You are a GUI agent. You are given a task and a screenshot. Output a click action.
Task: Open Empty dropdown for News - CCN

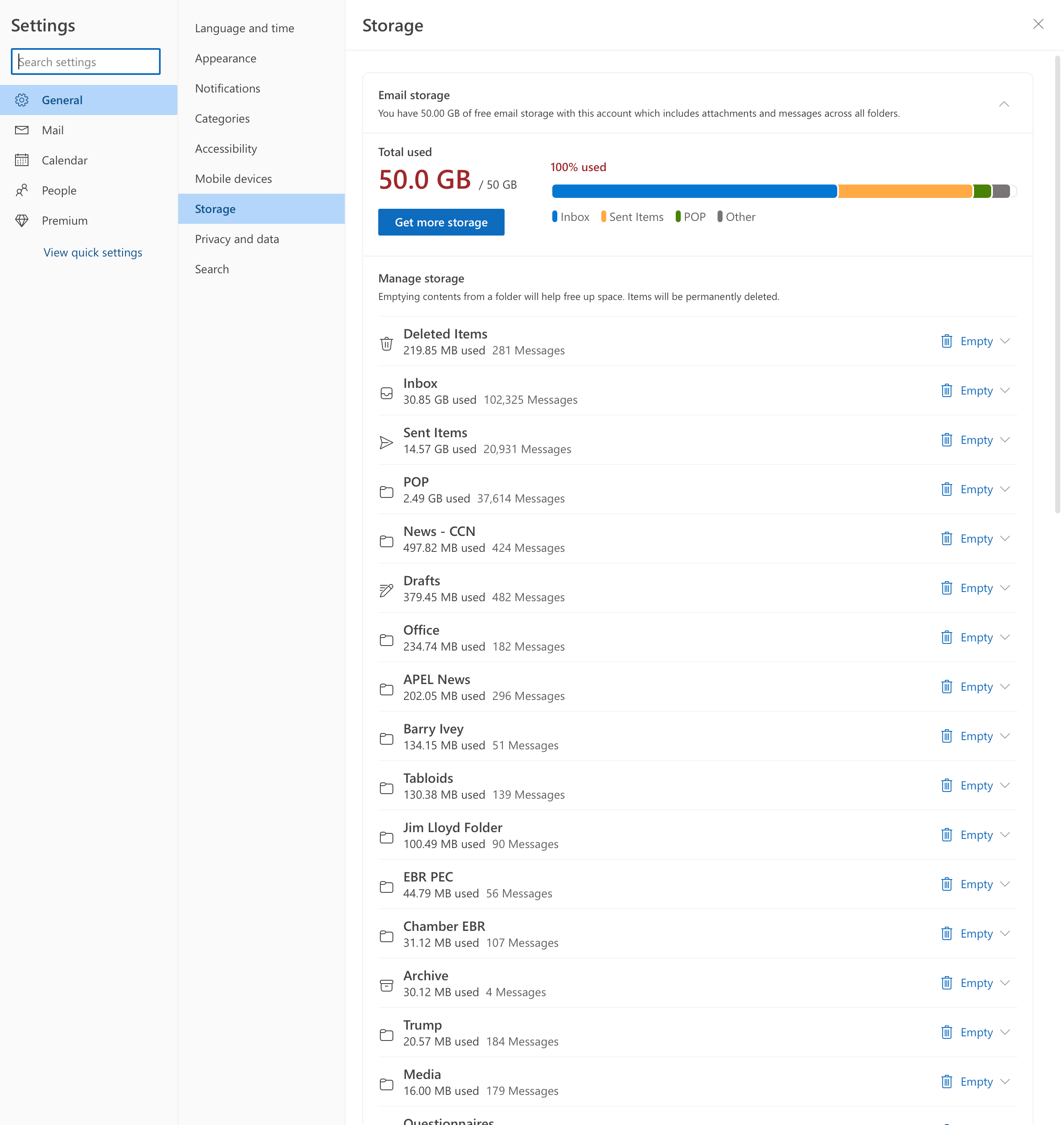1005,538
